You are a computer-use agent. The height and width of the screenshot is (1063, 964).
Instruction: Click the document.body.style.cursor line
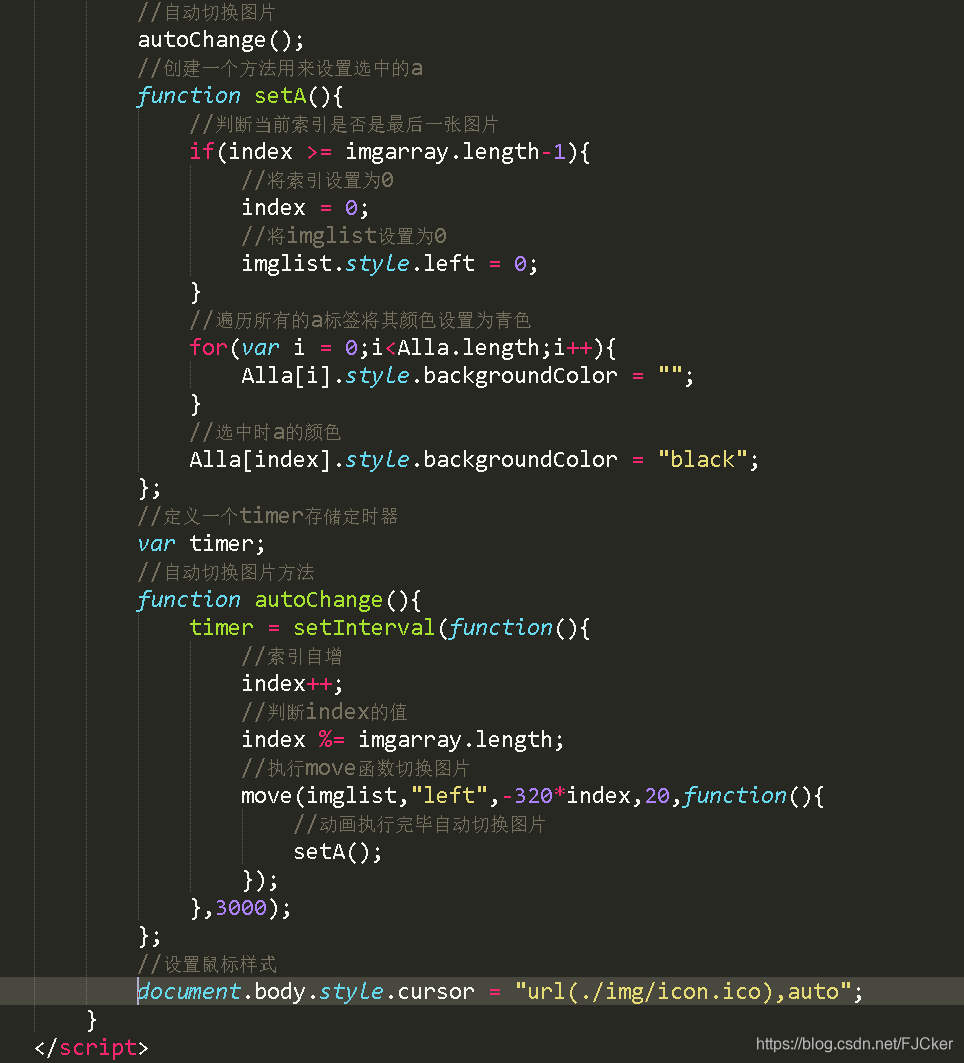[x=500, y=992]
